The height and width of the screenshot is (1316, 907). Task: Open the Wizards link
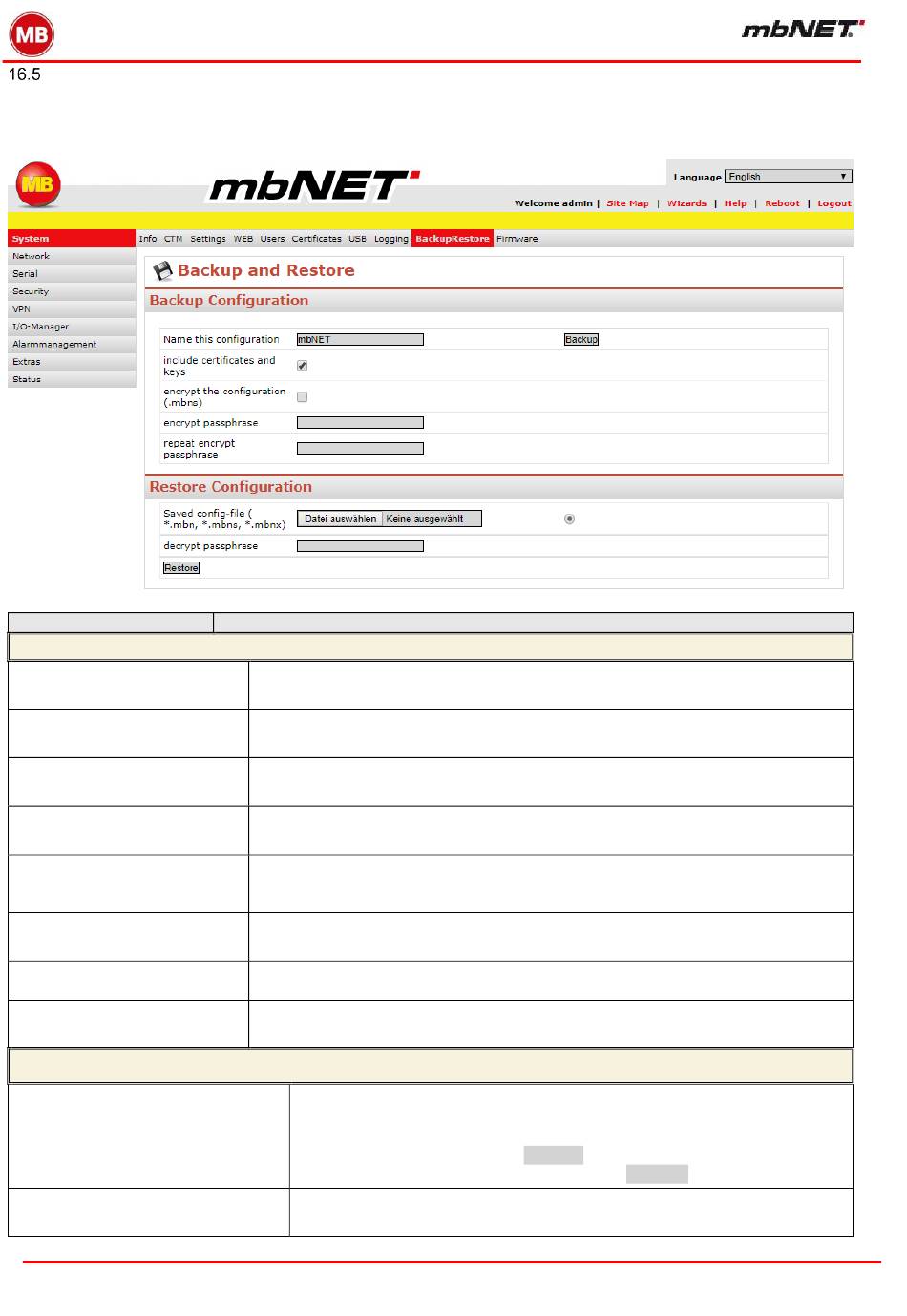(x=686, y=203)
